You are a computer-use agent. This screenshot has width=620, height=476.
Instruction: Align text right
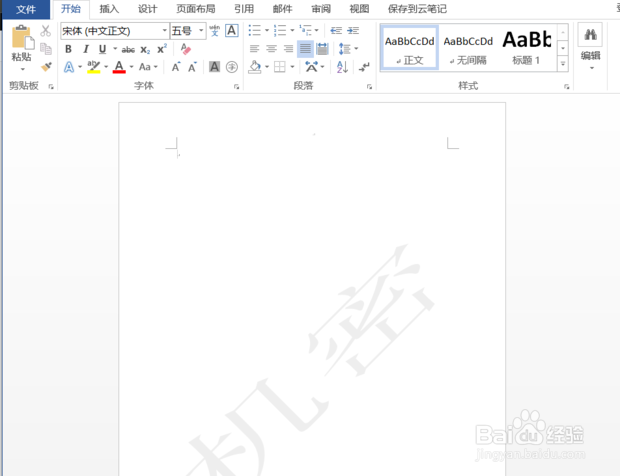(x=288, y=49)
